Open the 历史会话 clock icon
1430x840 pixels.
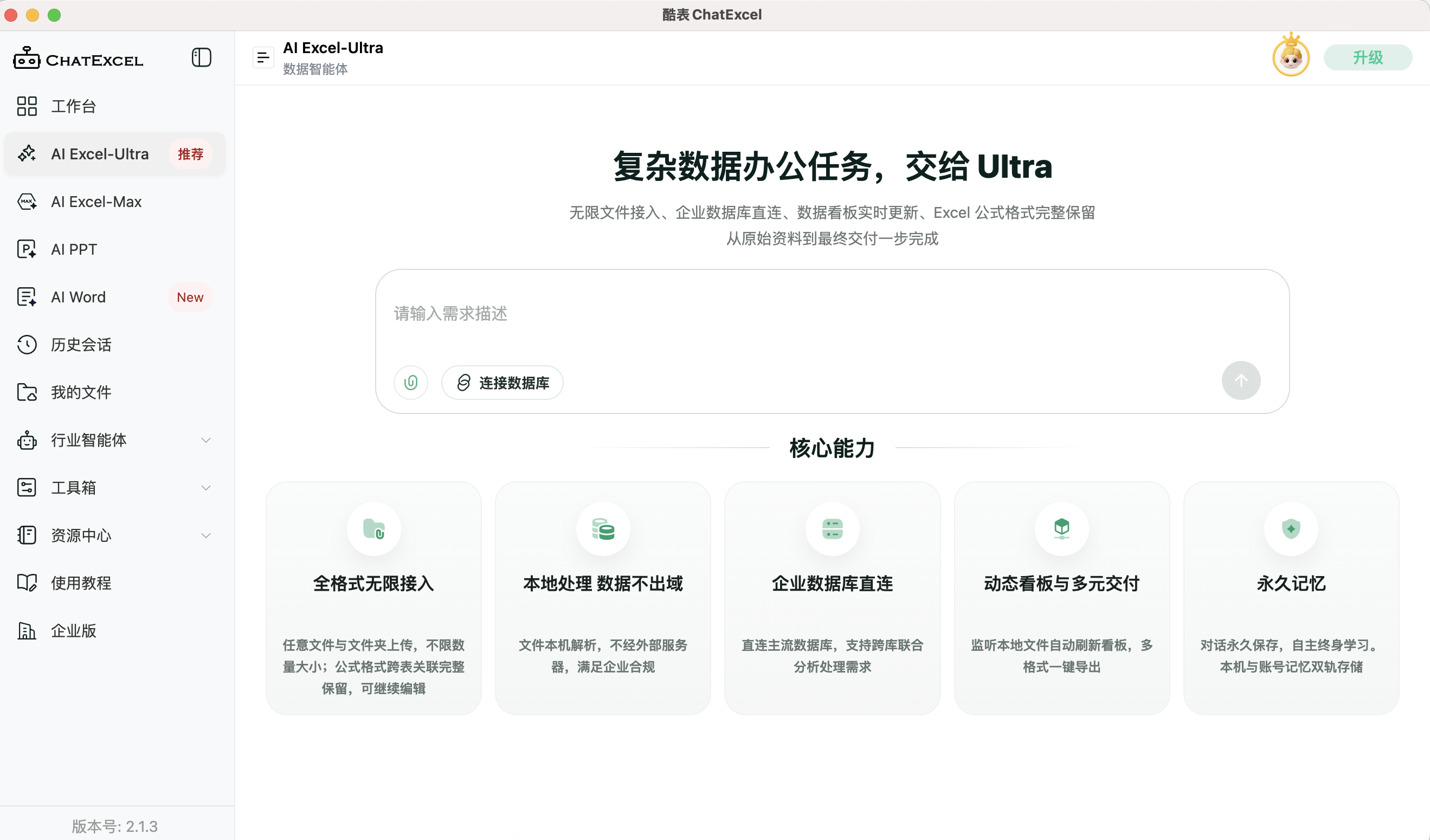click(x=27, y=344)
